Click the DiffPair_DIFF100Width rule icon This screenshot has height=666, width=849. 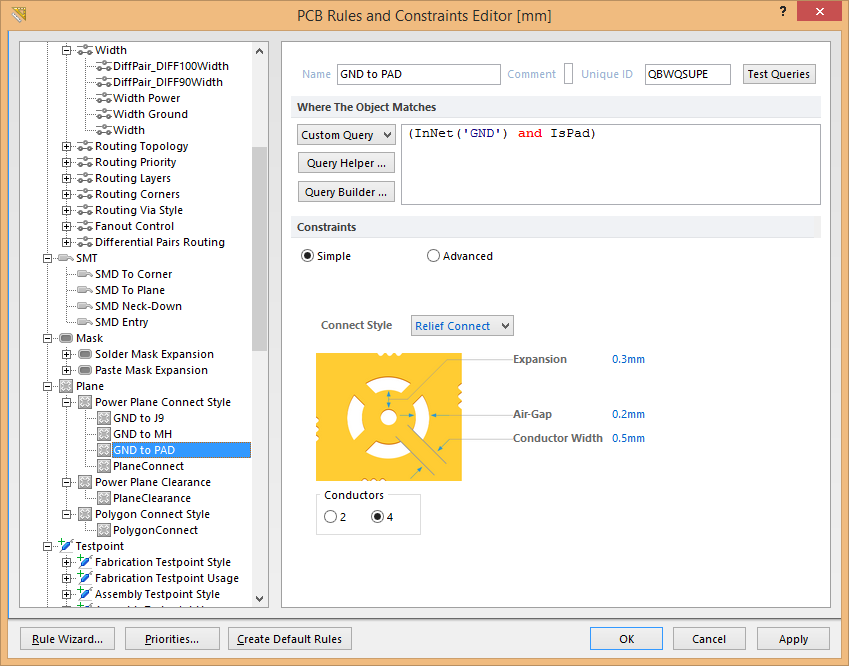point(103,66)
